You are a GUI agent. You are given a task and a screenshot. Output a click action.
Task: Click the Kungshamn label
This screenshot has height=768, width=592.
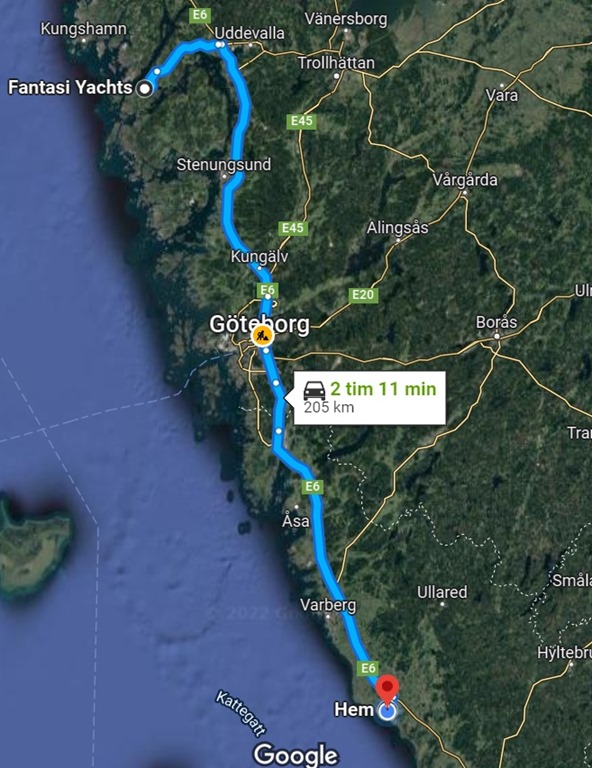coord(83,28)
